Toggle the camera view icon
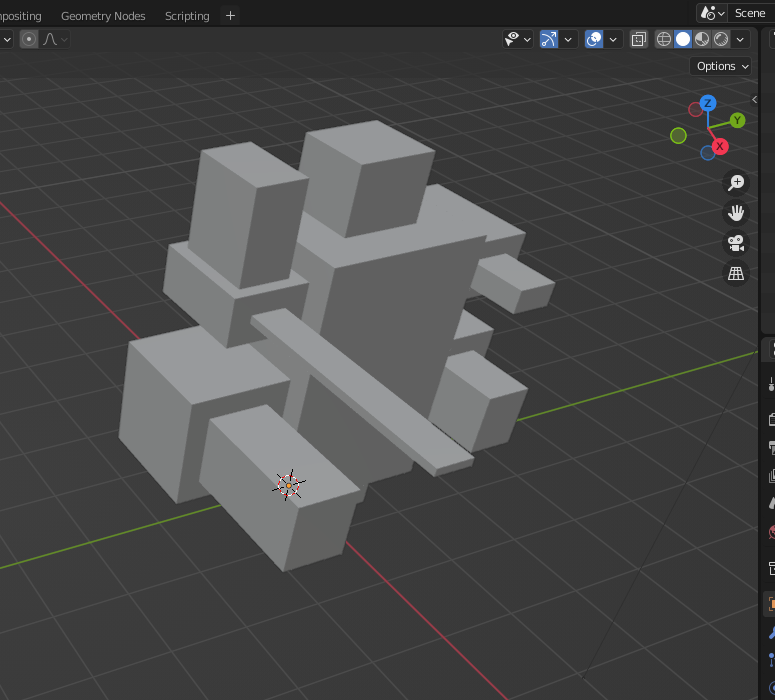The width and height of the screenshot is (775, 700). (x=736, y=243)
